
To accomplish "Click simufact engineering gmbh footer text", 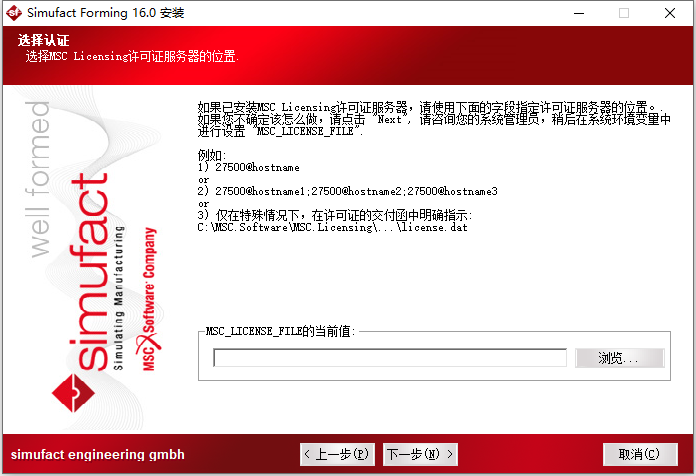I will pos(98,455).
